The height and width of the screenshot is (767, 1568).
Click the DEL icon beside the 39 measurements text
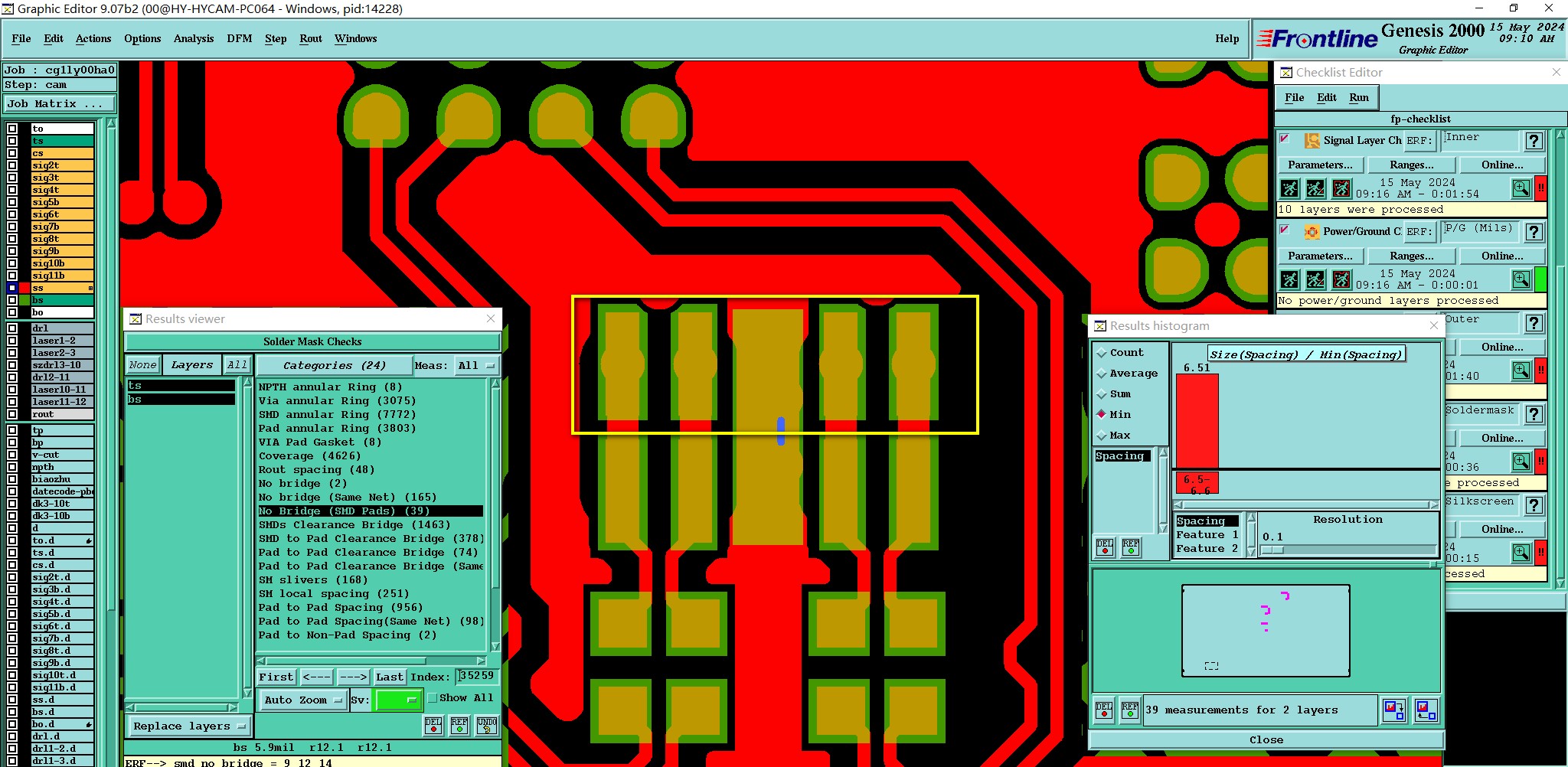pos(1104,710)
